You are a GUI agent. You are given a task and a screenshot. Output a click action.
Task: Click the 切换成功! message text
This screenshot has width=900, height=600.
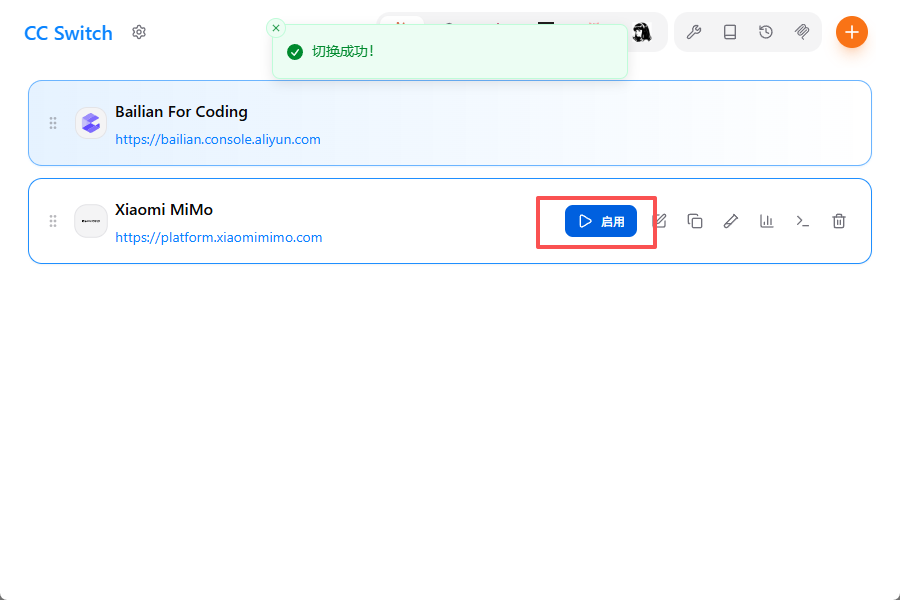(x=343, y=52)
